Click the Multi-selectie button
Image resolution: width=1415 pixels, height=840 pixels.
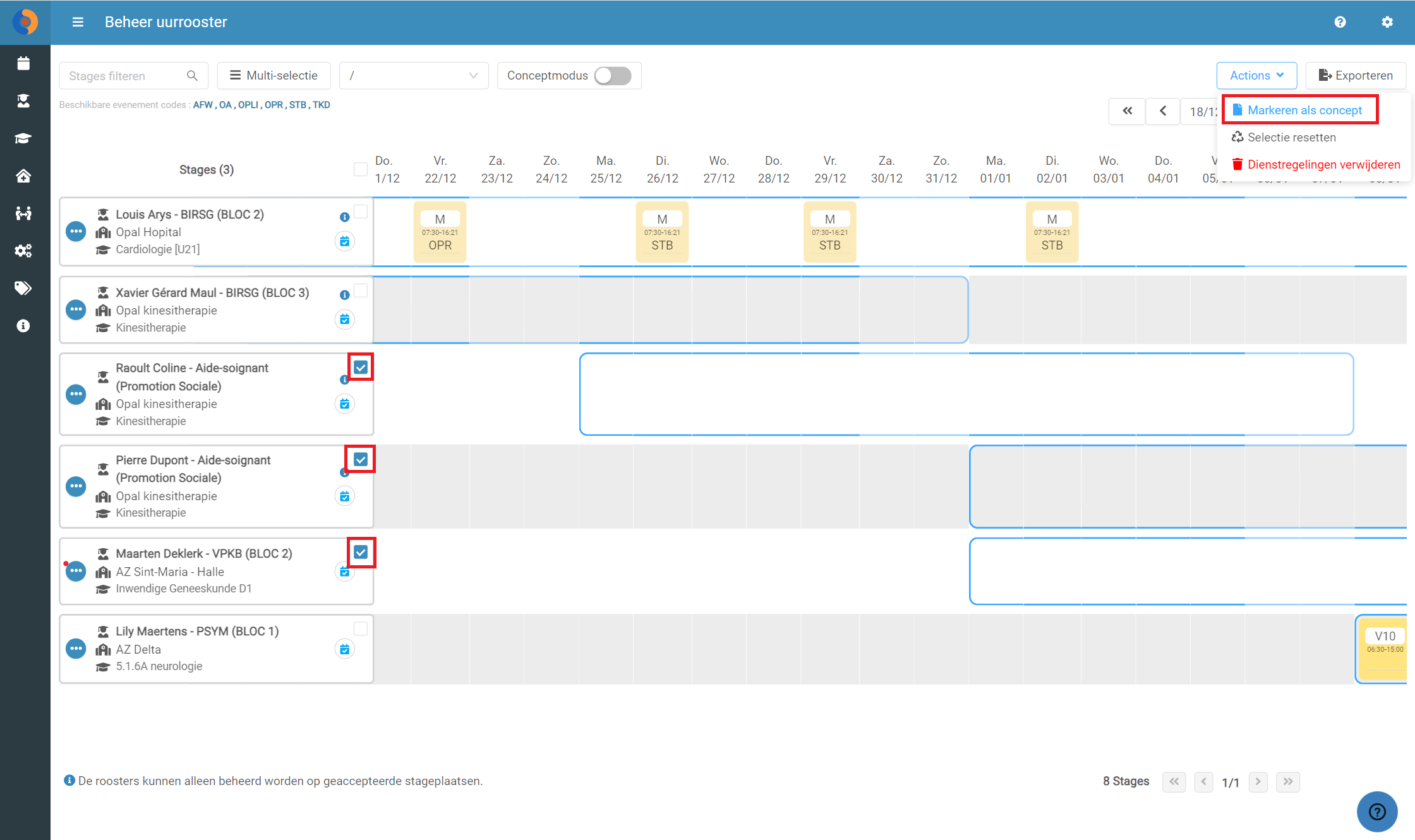pyautogui.click(x=274, y=76)
